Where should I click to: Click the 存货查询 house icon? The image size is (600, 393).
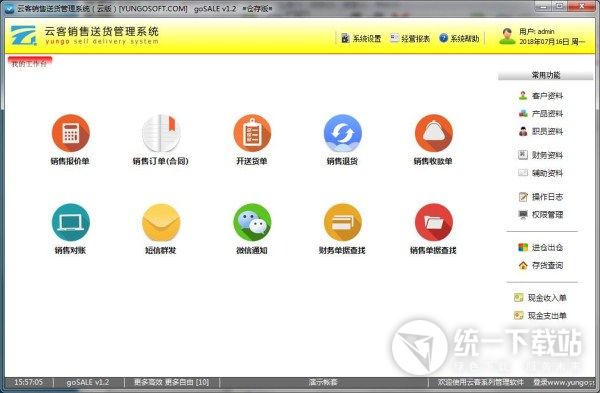point(523,265)
